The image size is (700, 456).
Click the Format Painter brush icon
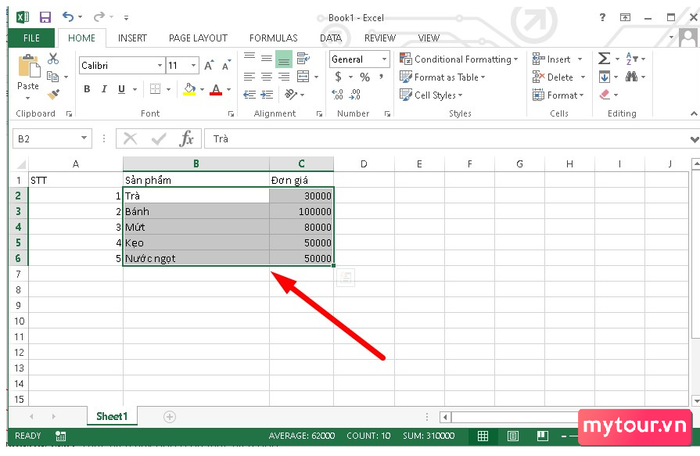coord(53,94)
